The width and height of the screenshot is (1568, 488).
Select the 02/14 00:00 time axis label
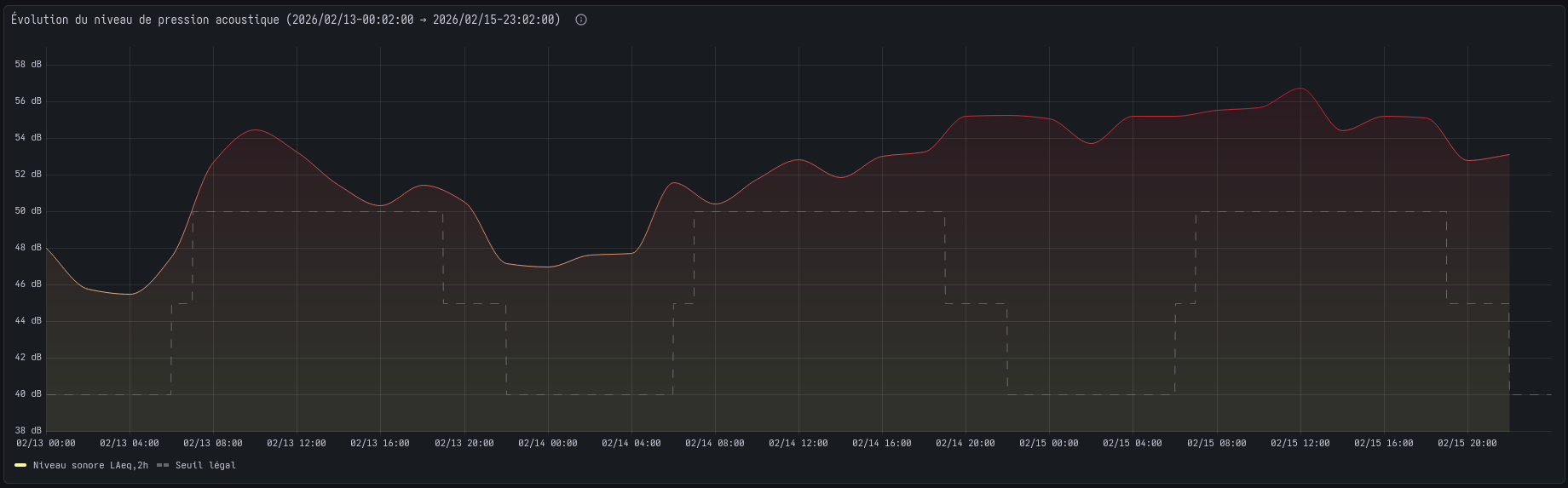pos(548,443)
